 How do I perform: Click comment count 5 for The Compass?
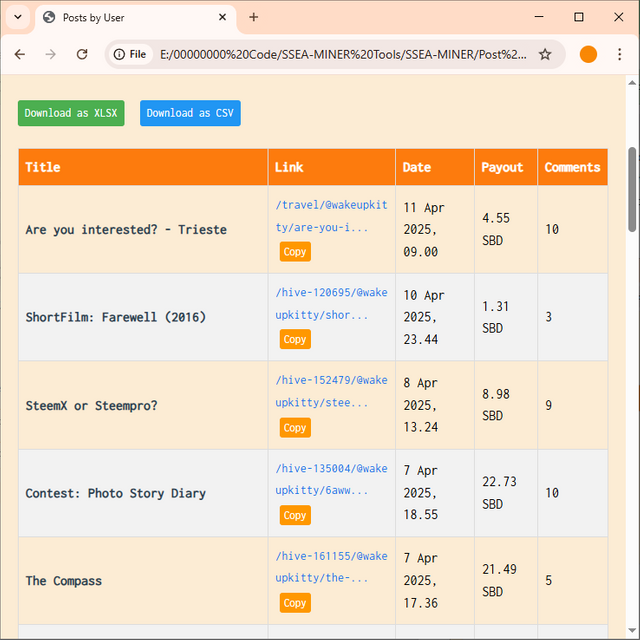click(549, 580)
